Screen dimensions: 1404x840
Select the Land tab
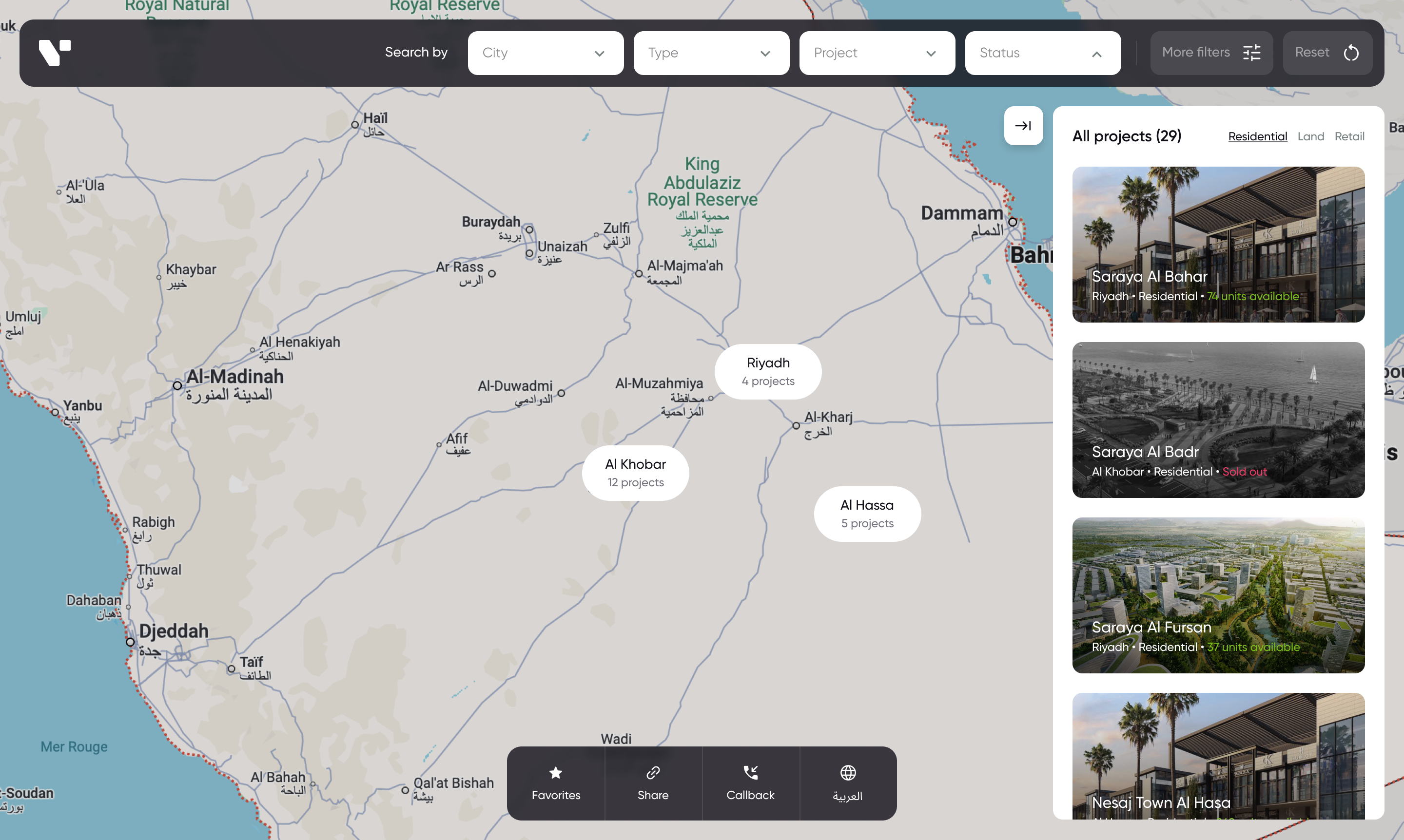tap(1310, 136)
